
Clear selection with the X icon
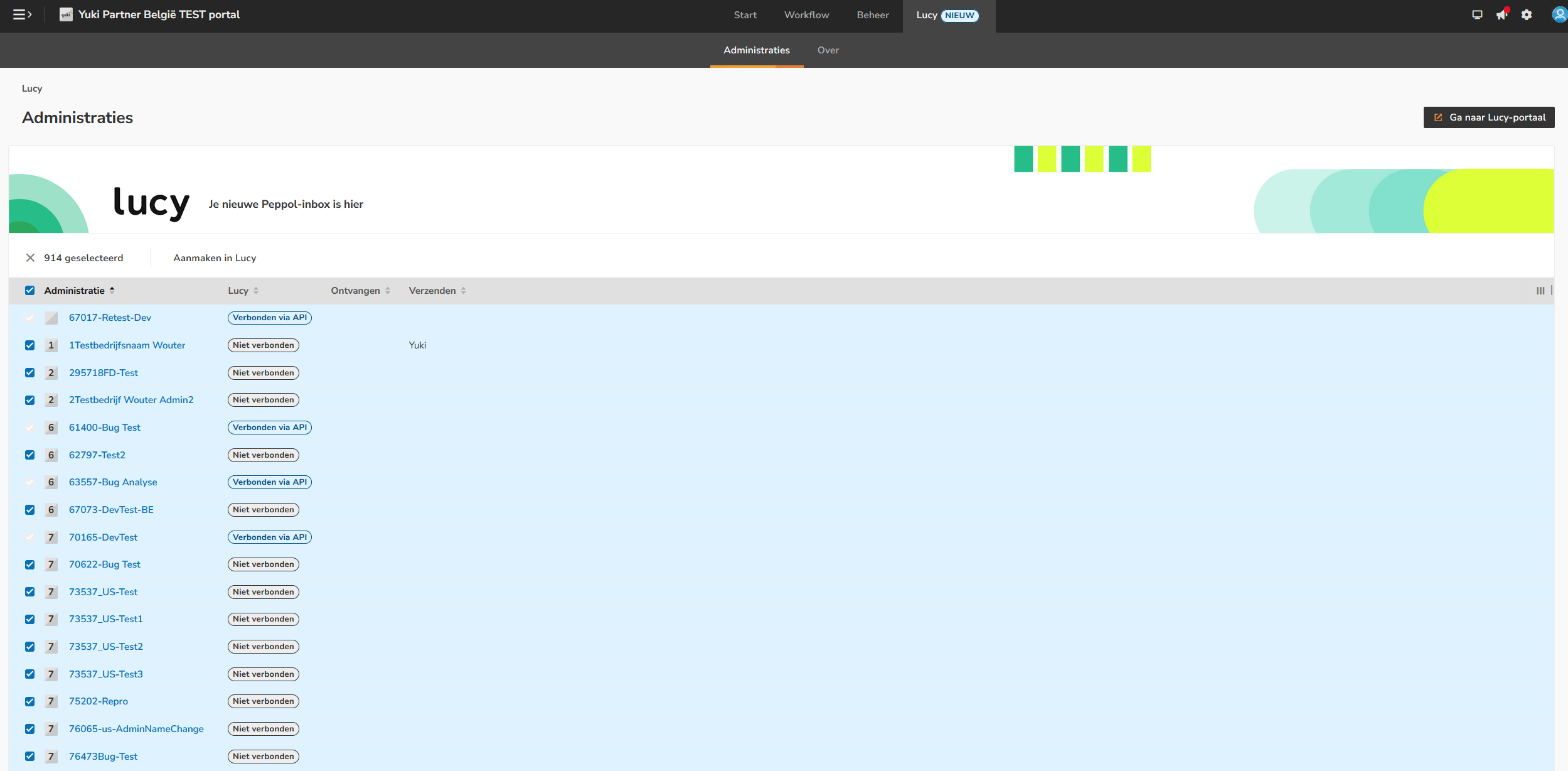[x=30, y=258]
